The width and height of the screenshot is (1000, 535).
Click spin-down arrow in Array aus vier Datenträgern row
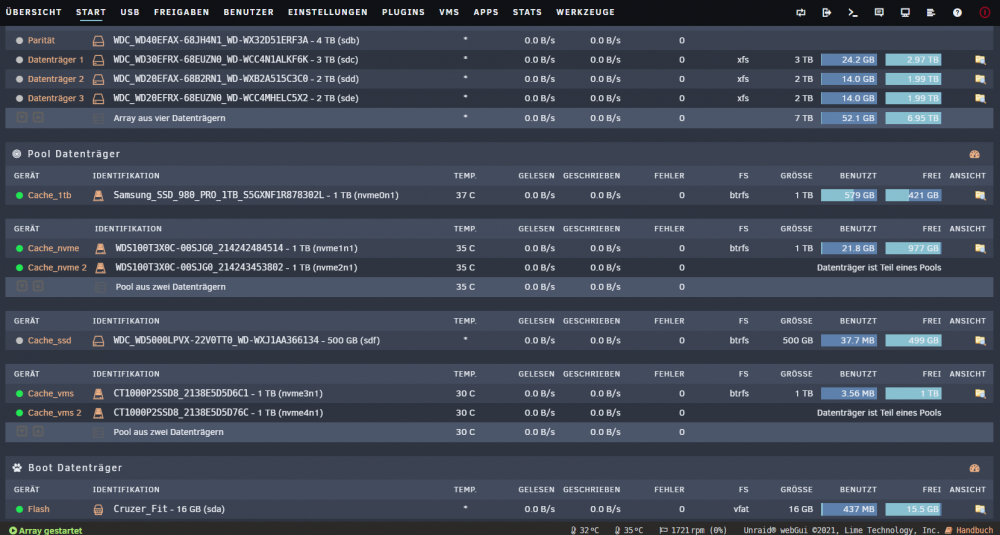22,118
